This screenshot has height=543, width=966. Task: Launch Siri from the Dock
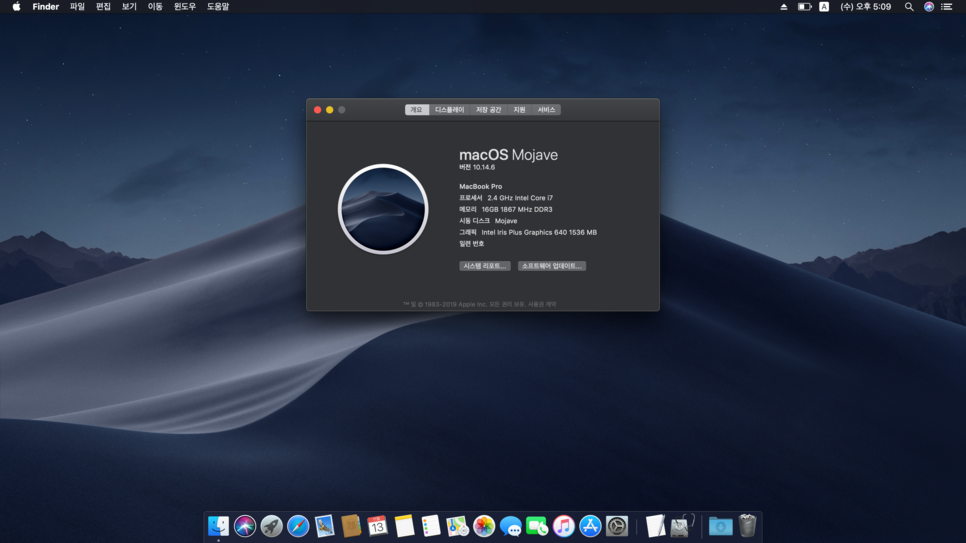click(245, 526)
